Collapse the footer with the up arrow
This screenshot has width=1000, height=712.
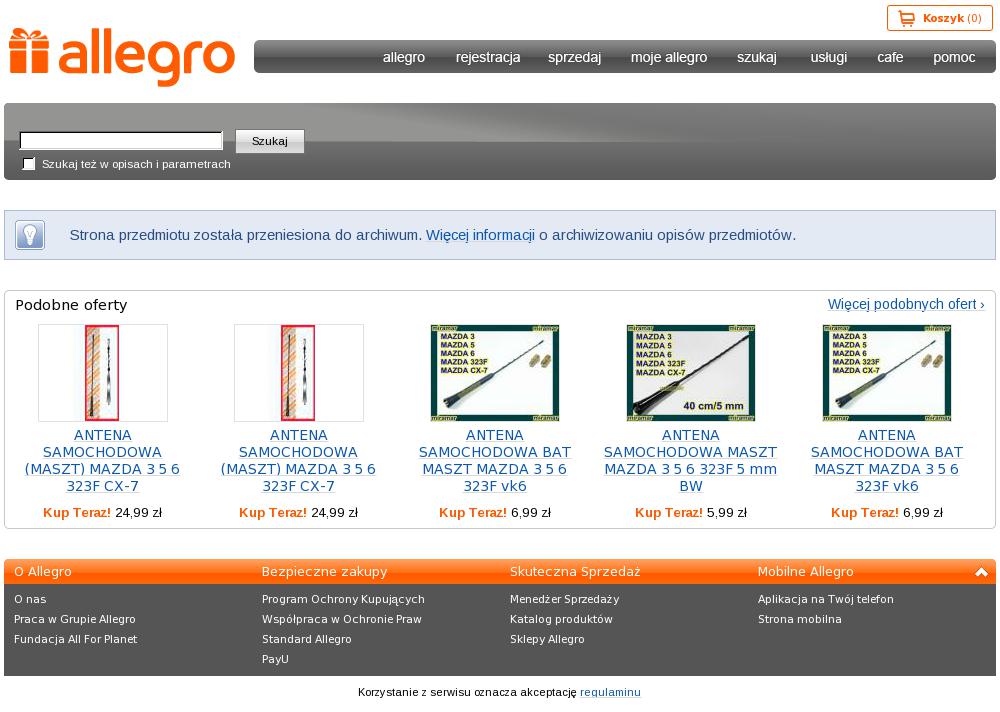[x=982, y=572]
